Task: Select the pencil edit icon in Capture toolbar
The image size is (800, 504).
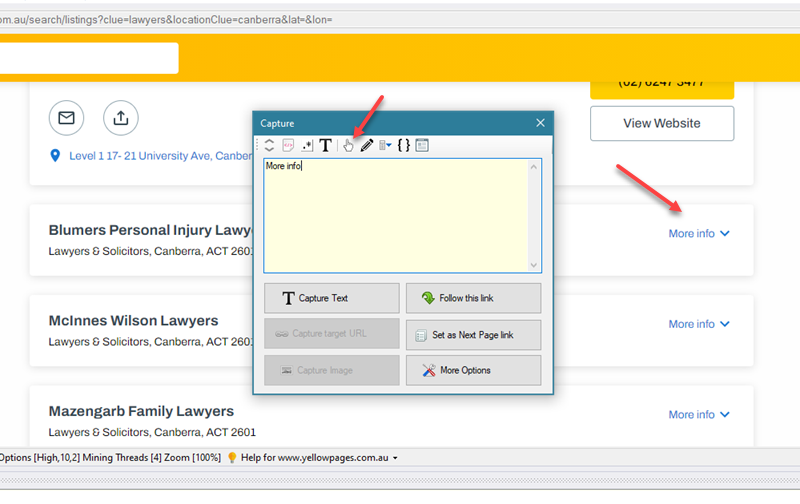Action: [366, 145]
